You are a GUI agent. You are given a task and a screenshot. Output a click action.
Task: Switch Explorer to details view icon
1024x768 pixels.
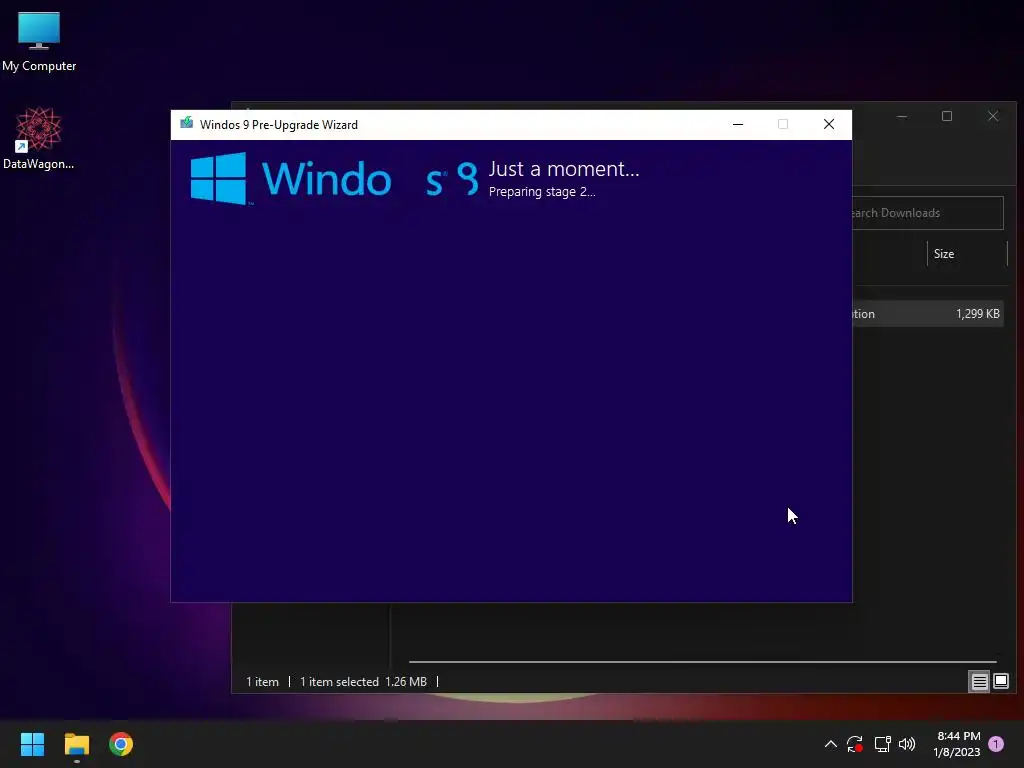(x=980, y=682)
